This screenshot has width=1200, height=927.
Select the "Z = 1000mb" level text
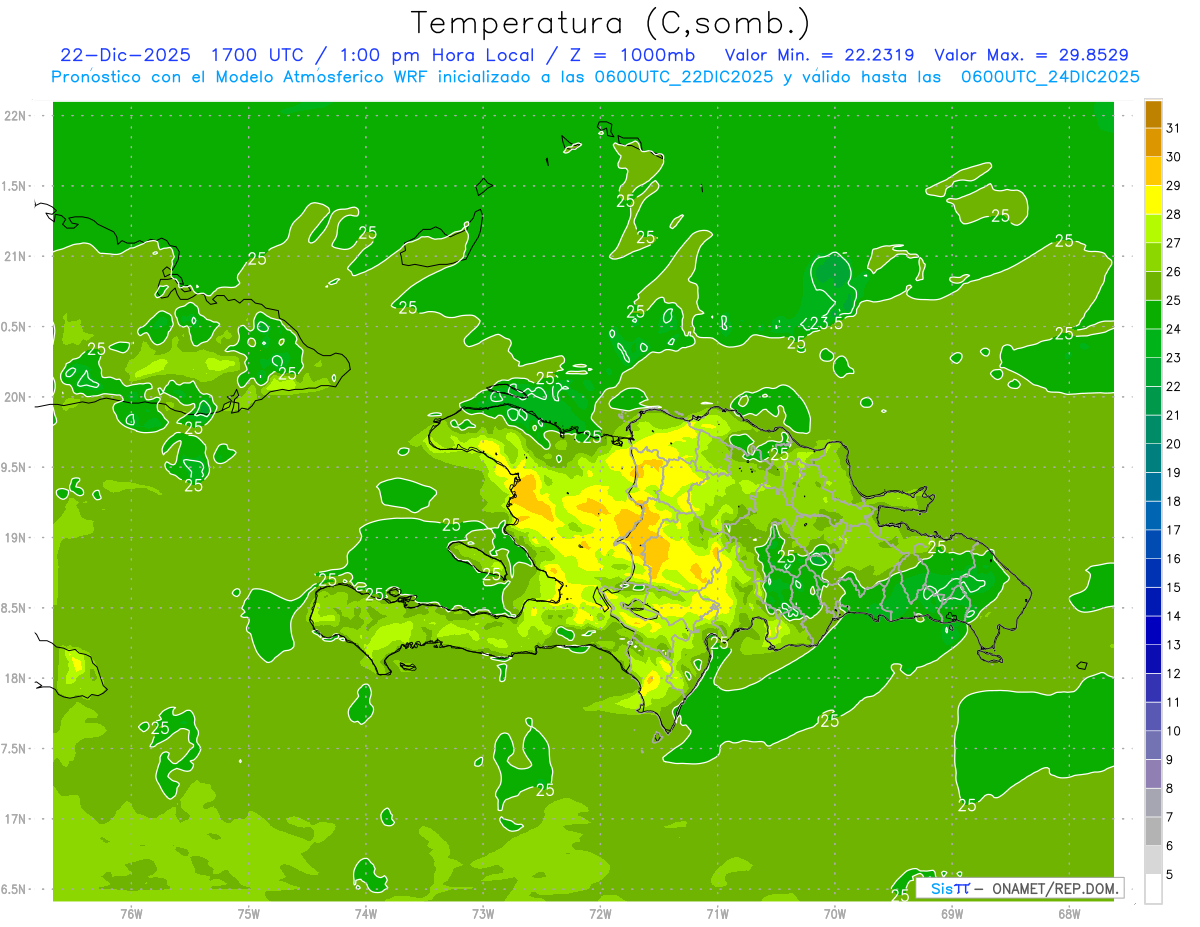[634, 55]
